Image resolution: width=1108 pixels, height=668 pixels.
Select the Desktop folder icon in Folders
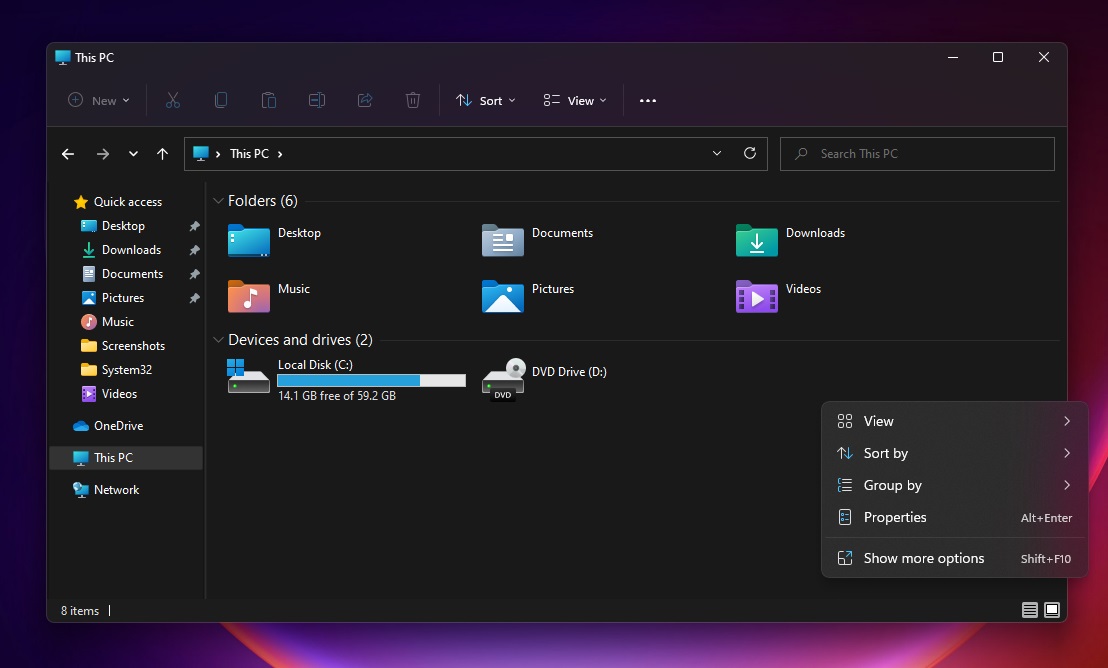tap(249, 240)
